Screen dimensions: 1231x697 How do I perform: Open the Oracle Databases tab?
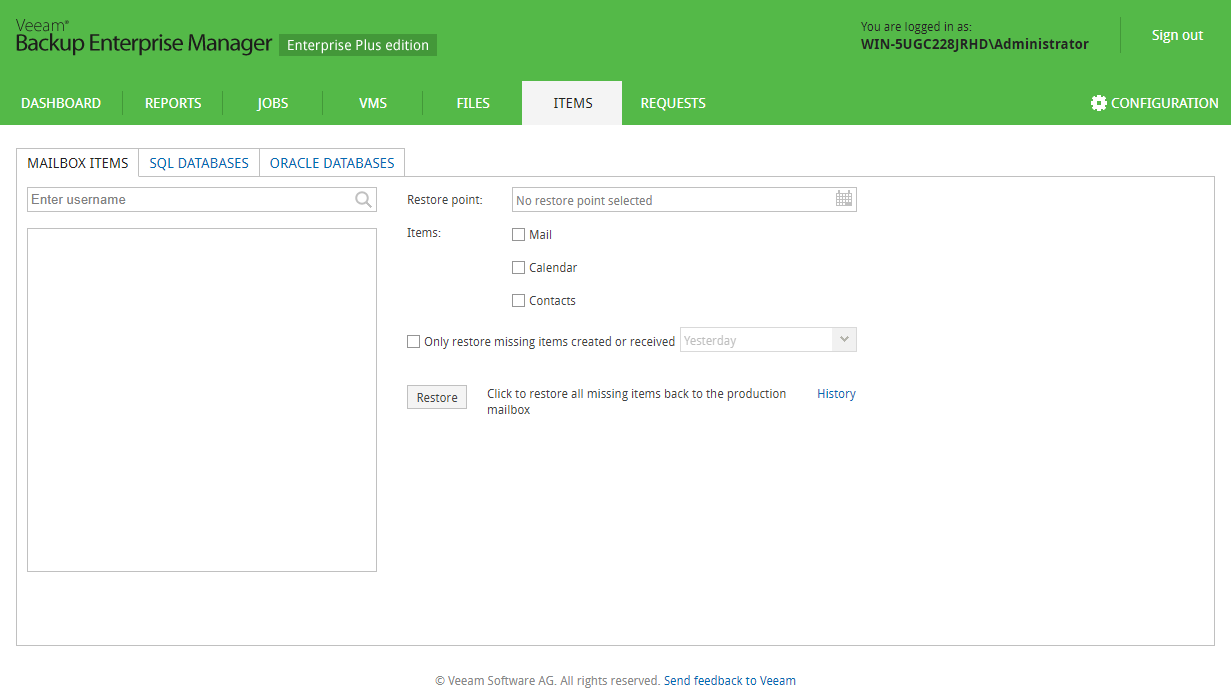coord(332,163)
